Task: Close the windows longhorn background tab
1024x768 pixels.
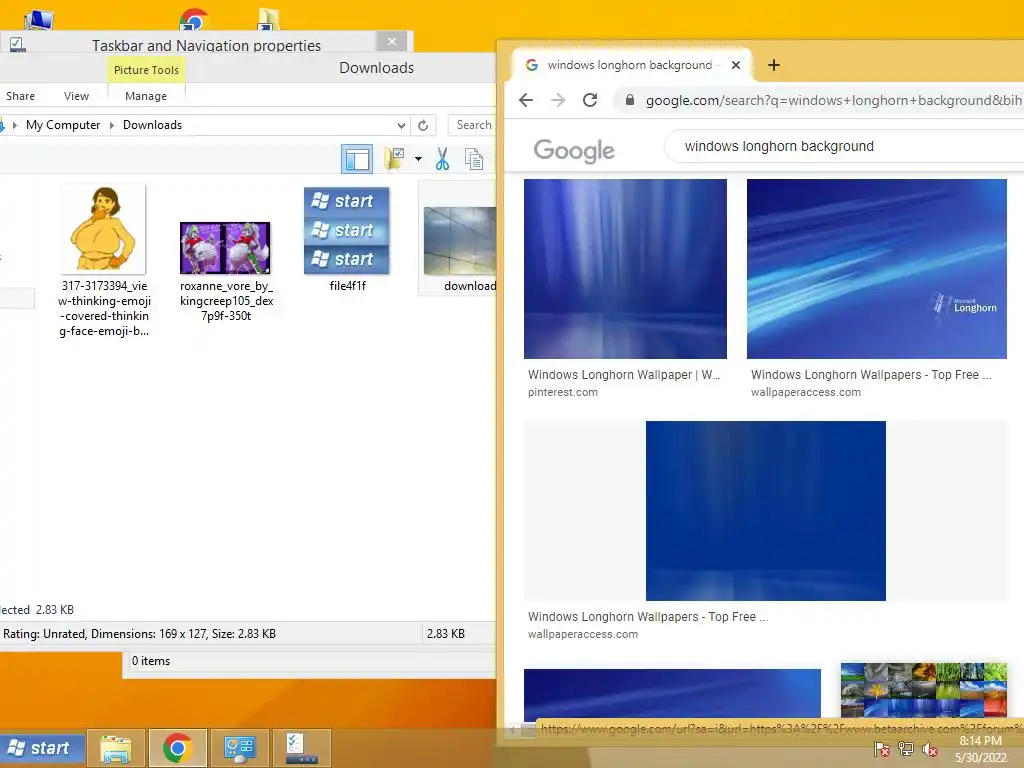Action: tap(735, 65)
